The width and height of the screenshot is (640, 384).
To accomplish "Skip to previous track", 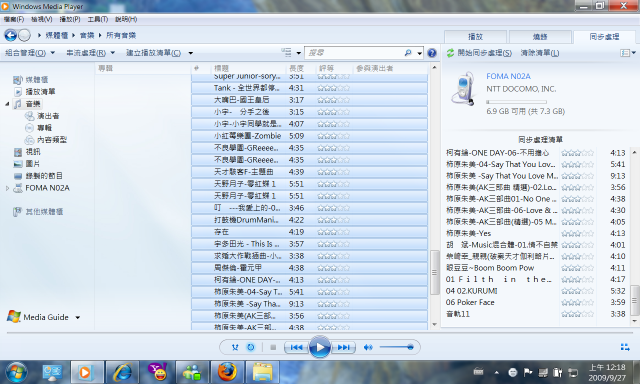I will click(296, 347).
